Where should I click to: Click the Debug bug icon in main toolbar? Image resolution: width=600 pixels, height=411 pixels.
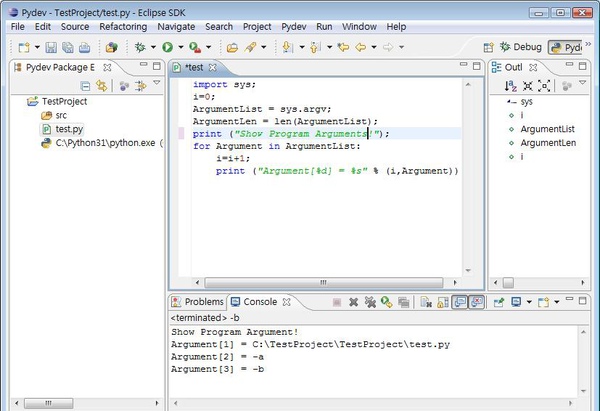[140, 47]
